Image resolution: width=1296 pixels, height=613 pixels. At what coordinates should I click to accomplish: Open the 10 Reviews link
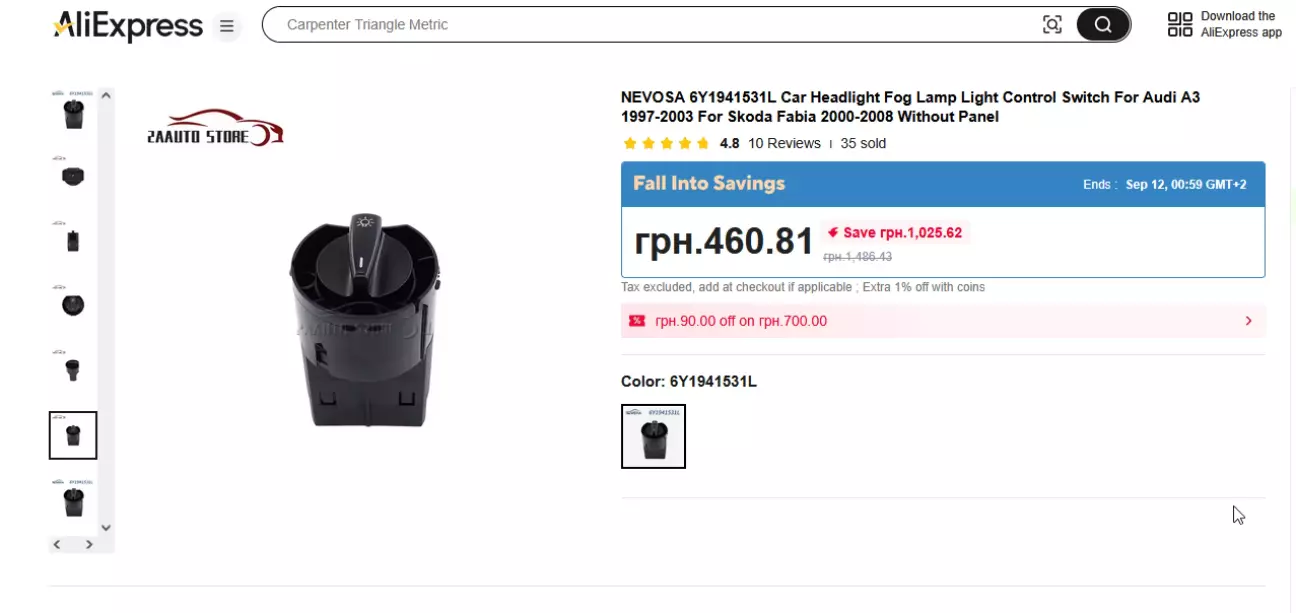tap(784, 144)
